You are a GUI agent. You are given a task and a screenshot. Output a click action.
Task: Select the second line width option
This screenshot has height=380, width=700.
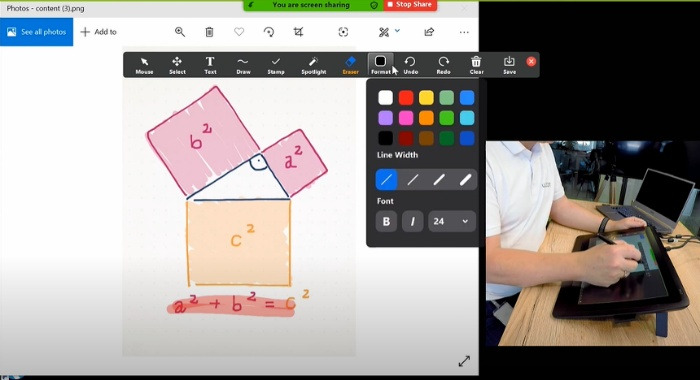413,180
